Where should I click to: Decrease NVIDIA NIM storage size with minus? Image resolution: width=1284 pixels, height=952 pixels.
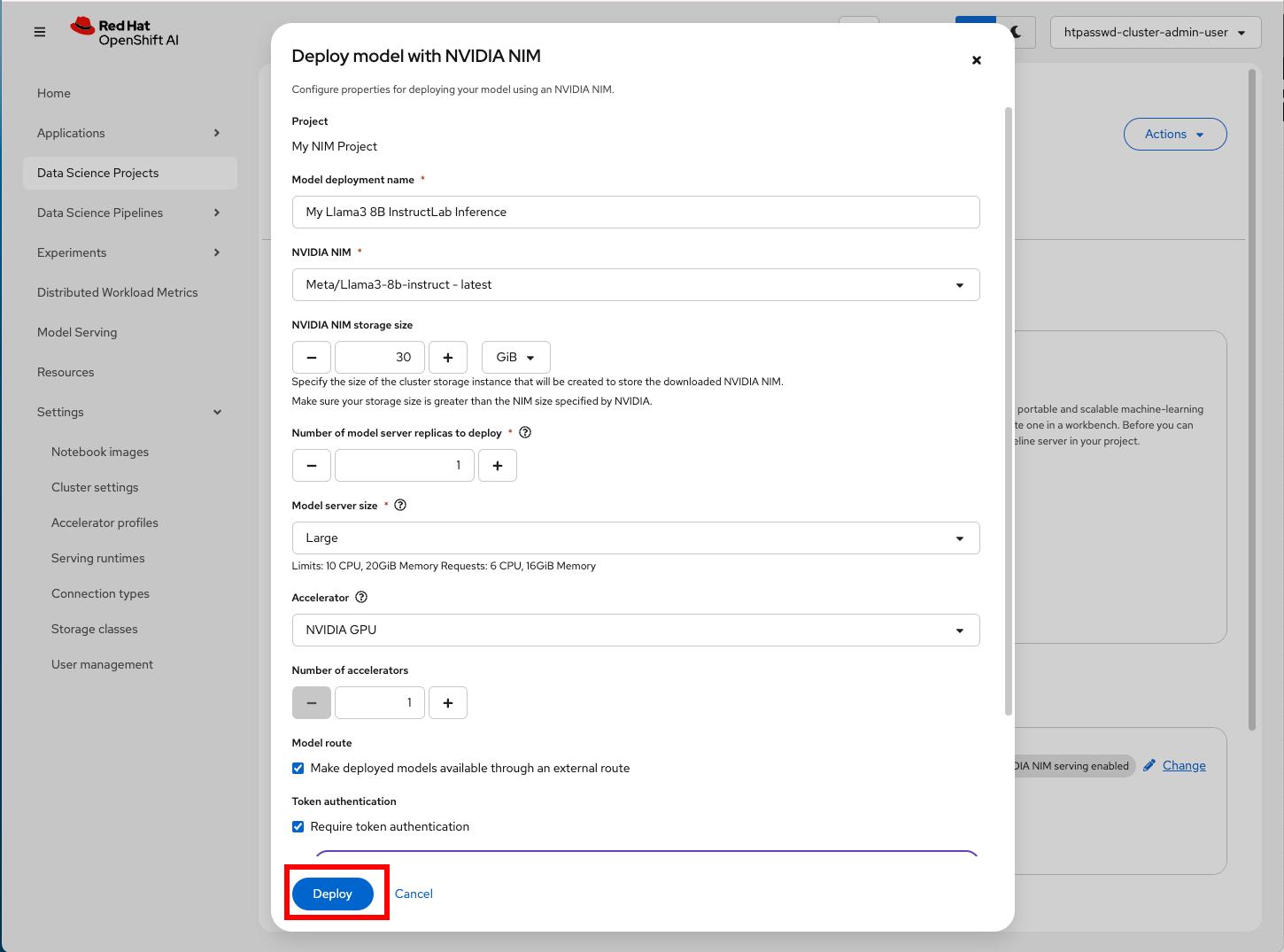tap(312, 357)
